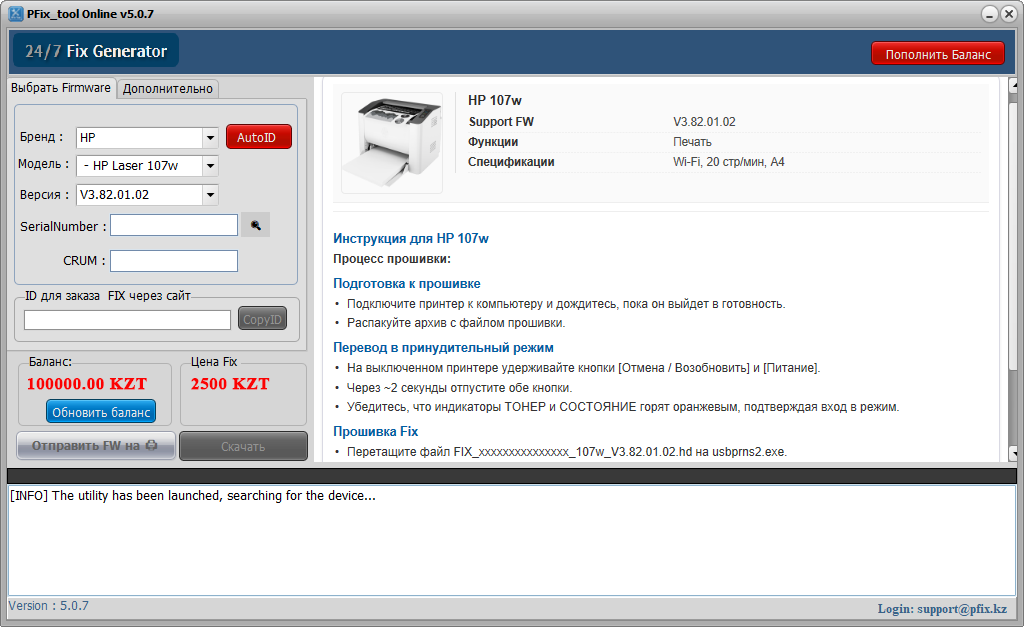The image size is (1024, 627).
Task: Click the Скачать download button
Action: coord(242,446)
